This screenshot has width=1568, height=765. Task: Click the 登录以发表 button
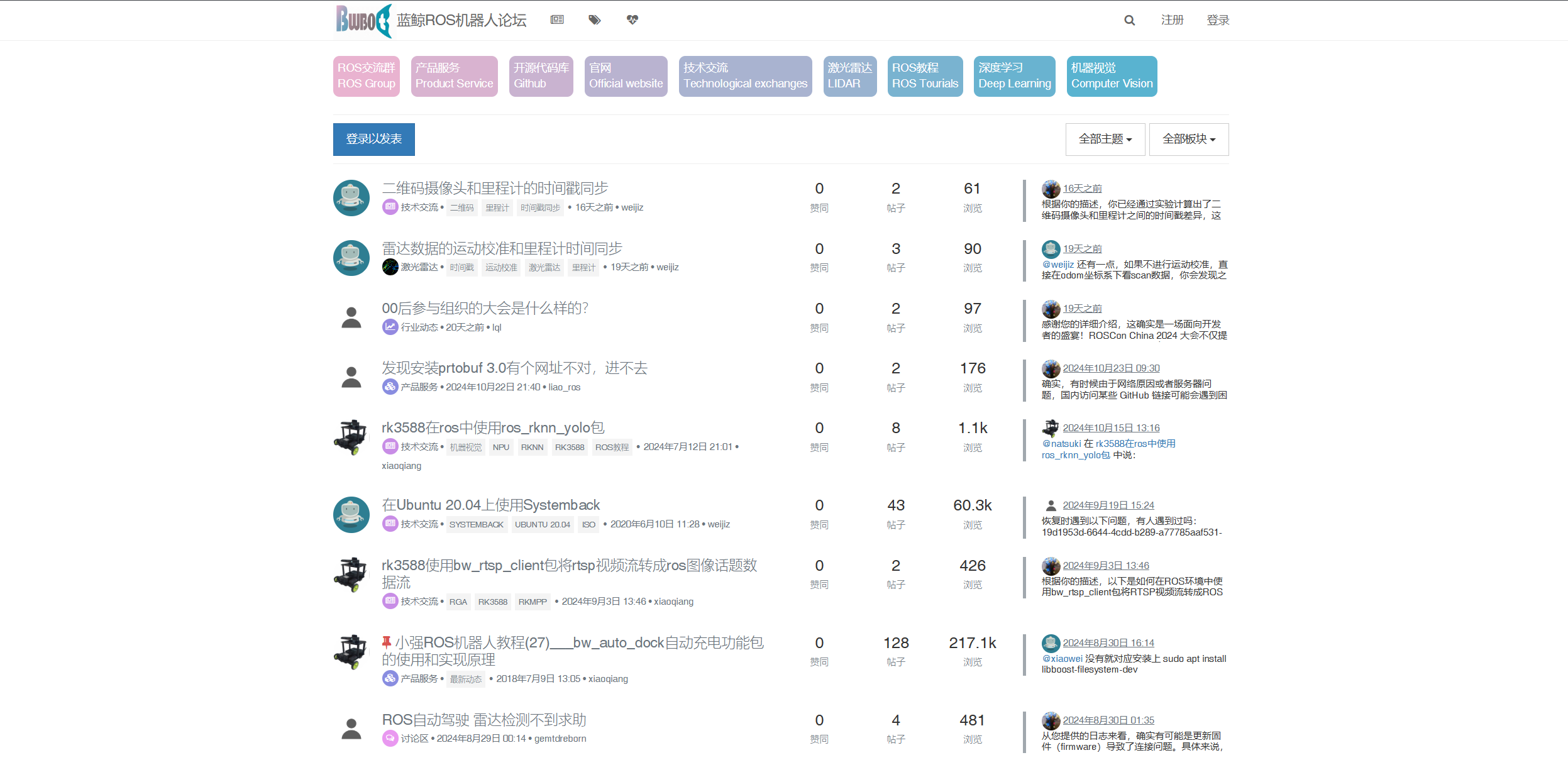pos(373,139)
